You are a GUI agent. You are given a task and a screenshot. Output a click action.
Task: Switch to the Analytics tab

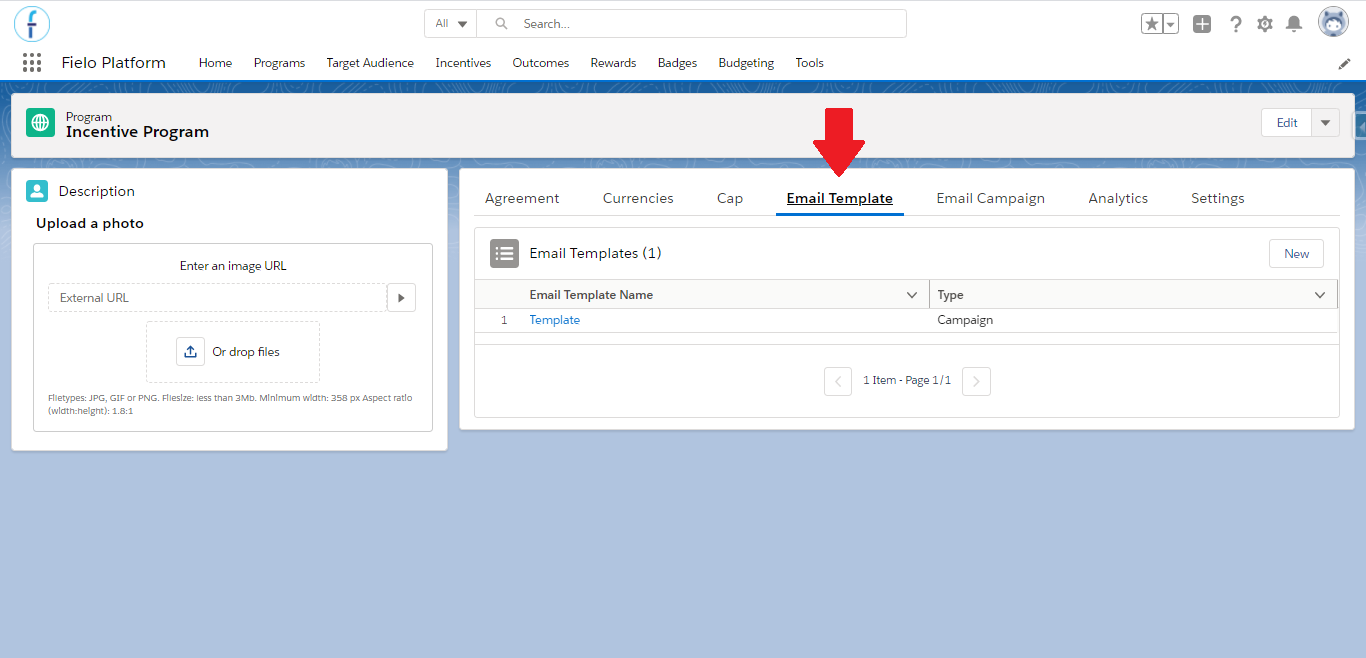(1118, 198)
